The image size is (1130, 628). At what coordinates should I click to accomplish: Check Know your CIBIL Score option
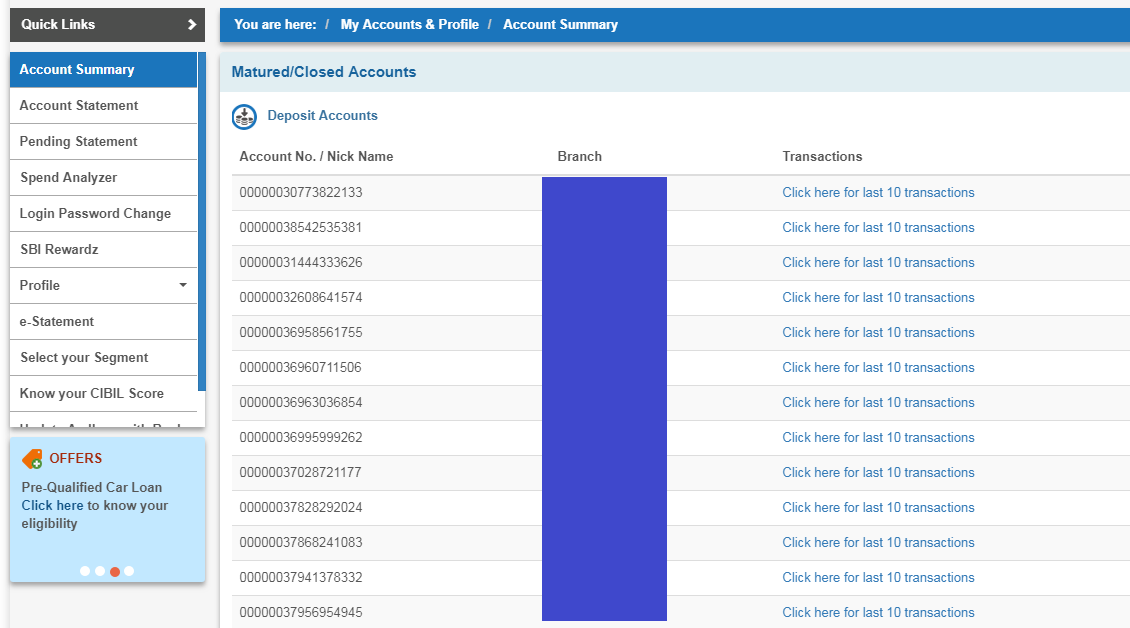tap(92, 393)
